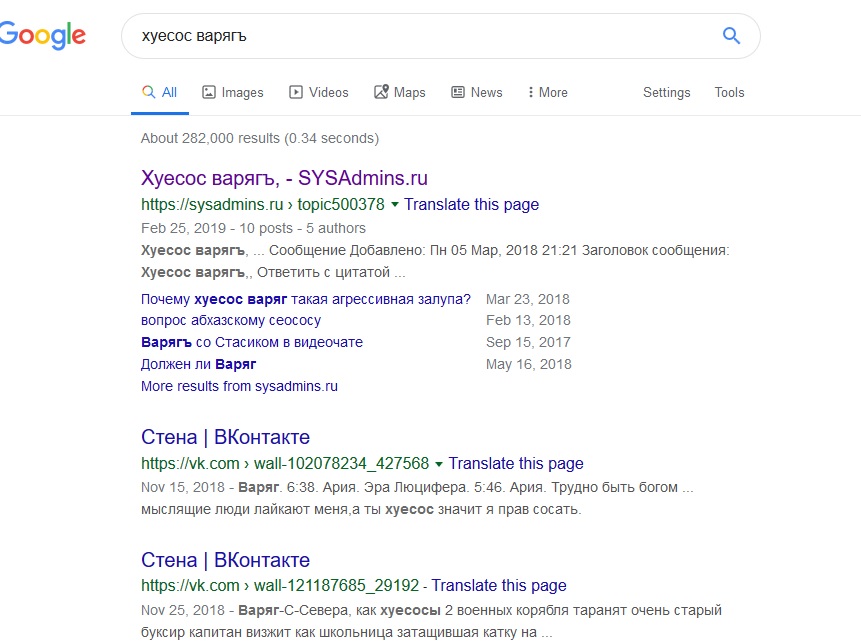Screen dimensions: 861x644
Task: Click the snippet text starting 'Nov 25, 2018'
Action: [x=432, y=621]
